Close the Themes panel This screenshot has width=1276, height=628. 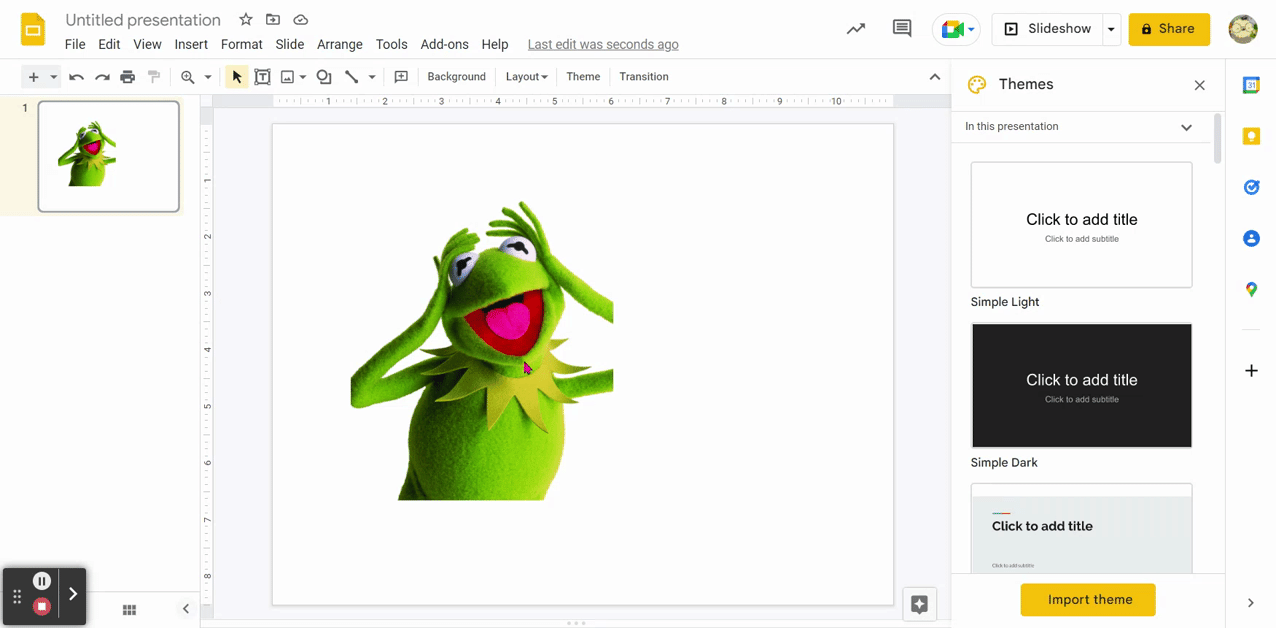(1200, 85)
